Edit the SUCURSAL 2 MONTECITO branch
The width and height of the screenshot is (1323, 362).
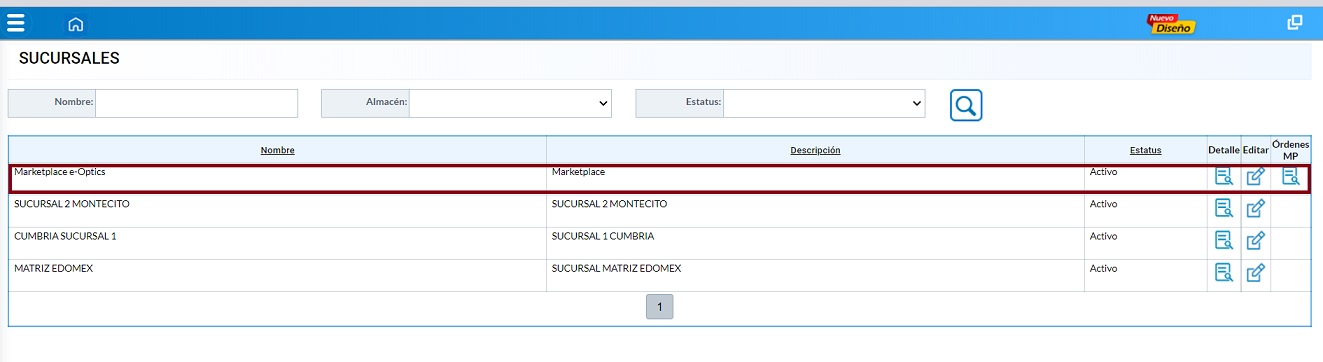[1256, 209]
